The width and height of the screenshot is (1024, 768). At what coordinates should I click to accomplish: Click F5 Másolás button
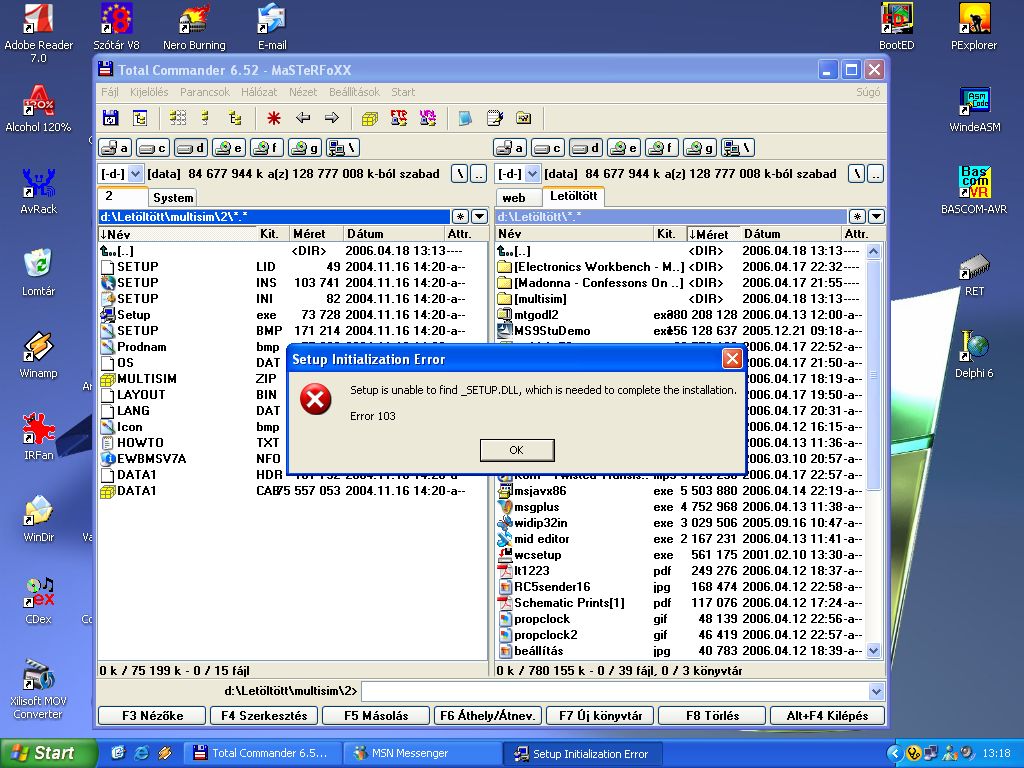(376, 716)
